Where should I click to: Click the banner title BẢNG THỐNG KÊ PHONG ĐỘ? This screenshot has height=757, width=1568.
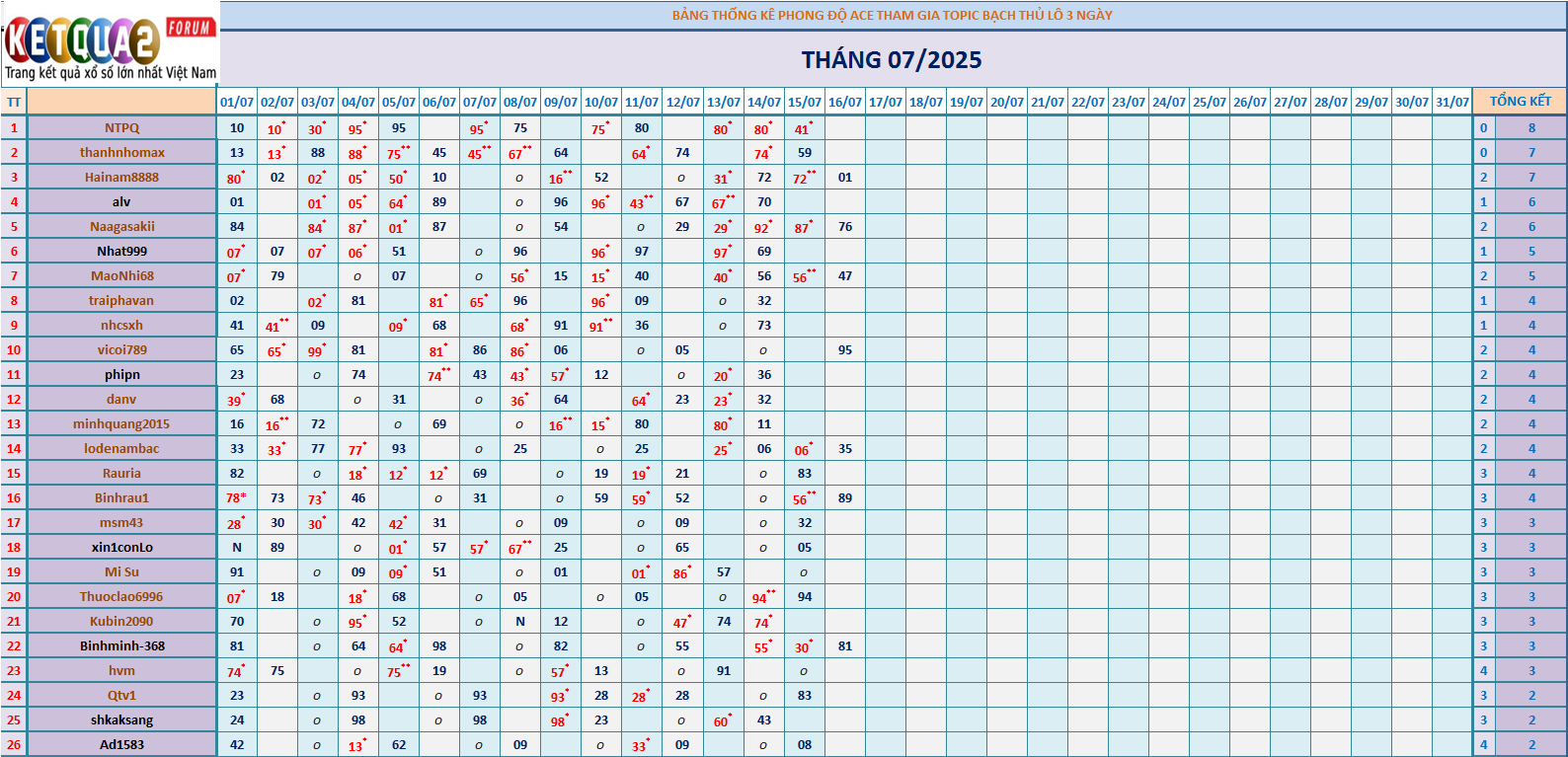point(893,15)
